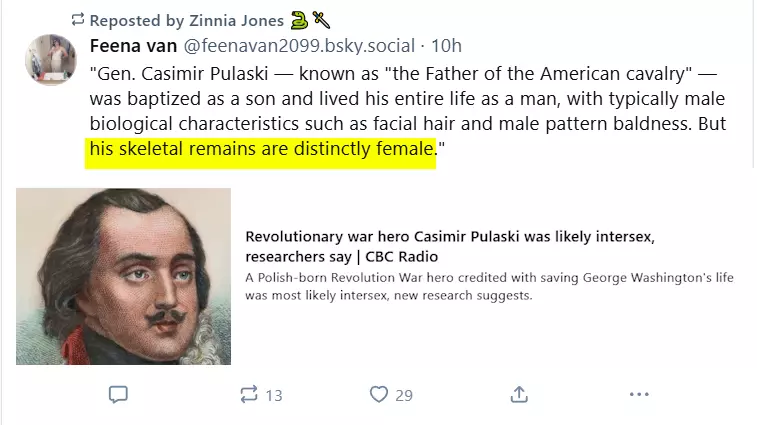Open the Casimir Pulaski portrait thumbnail

123,276
